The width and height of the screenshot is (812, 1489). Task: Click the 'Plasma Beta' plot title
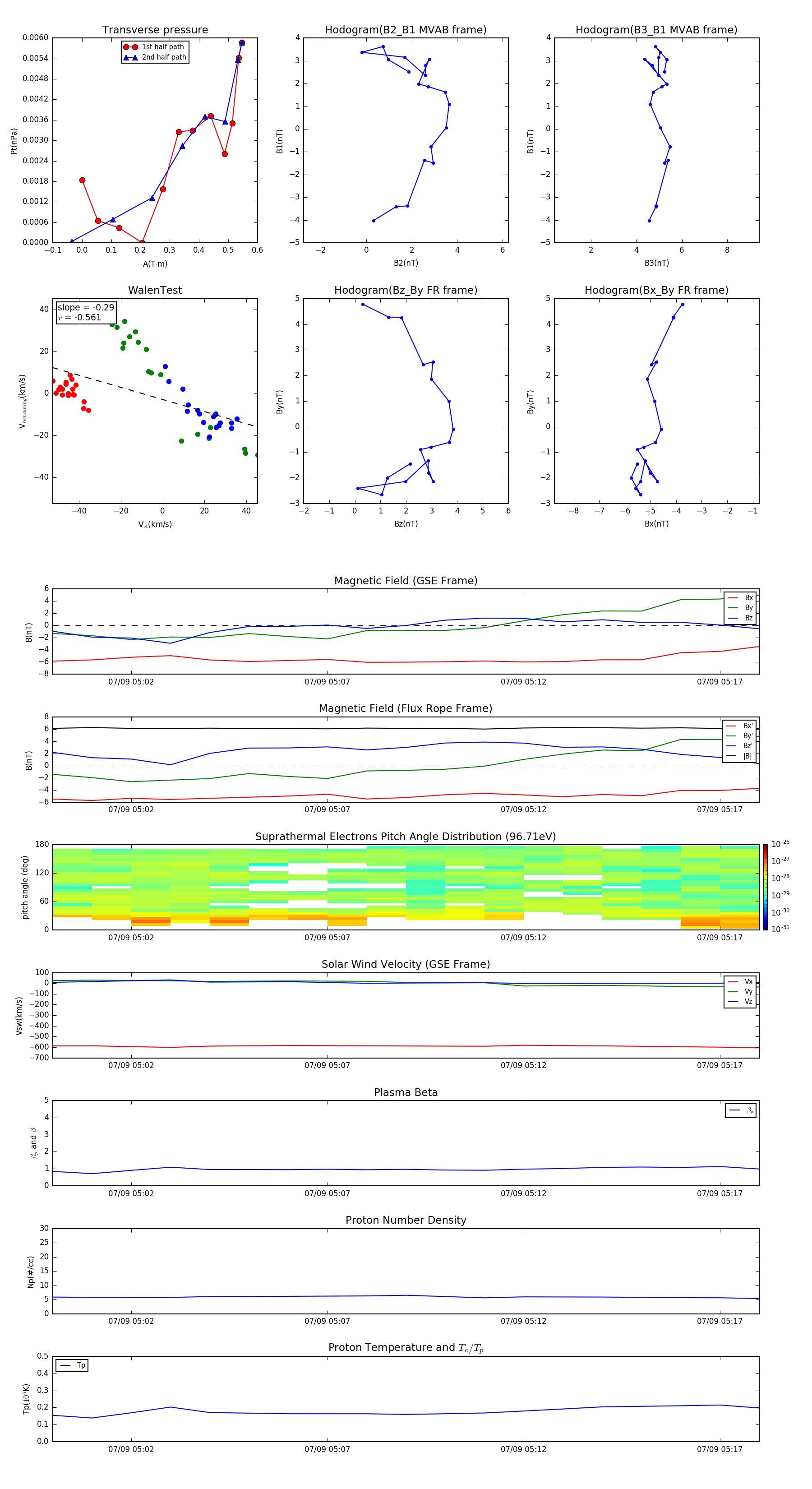click(x=406, y=1092)
